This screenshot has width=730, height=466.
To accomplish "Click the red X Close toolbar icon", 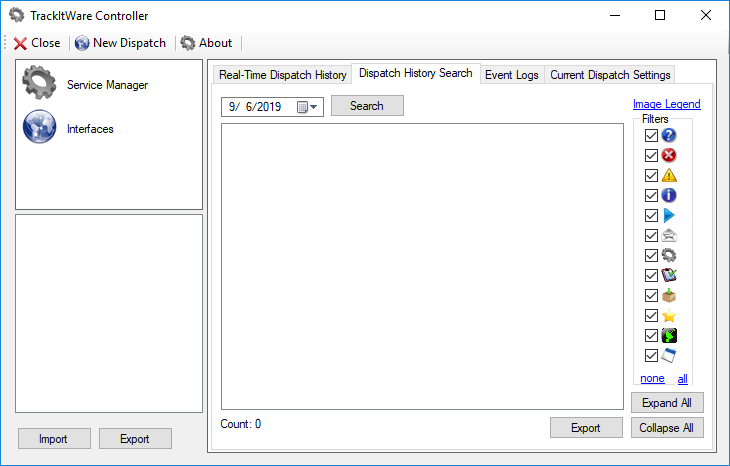I will tap(20, 43).
